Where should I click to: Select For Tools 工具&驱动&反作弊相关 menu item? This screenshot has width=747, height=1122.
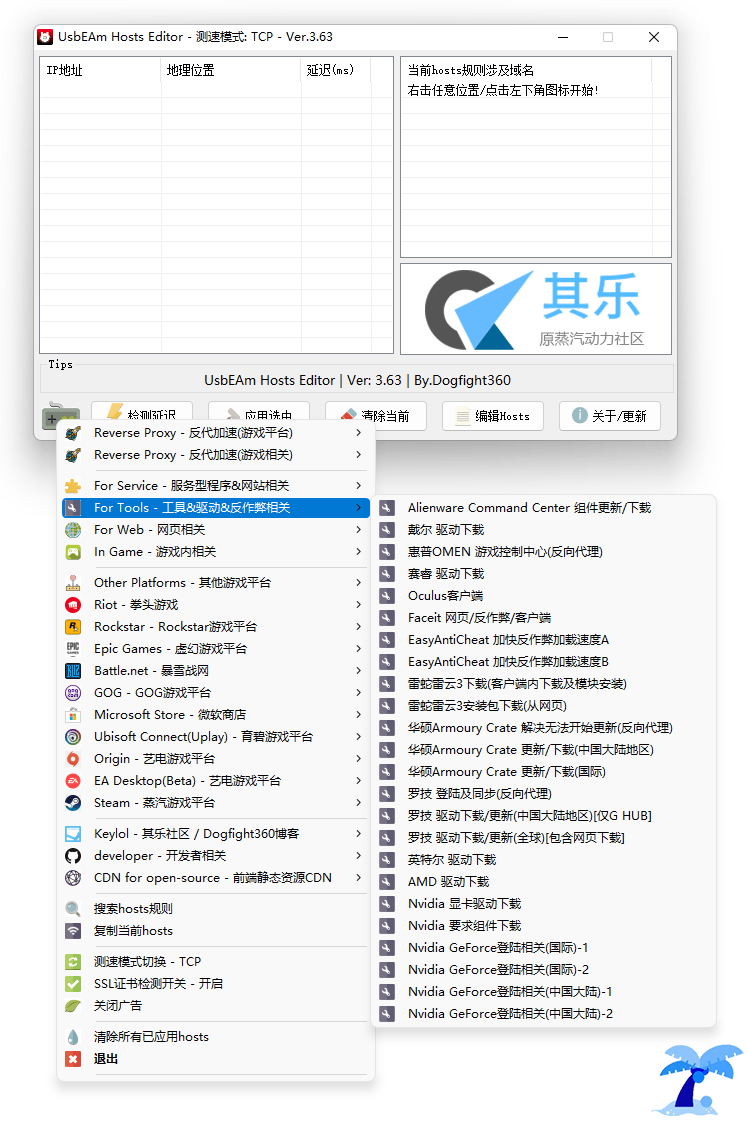(216, 508)
